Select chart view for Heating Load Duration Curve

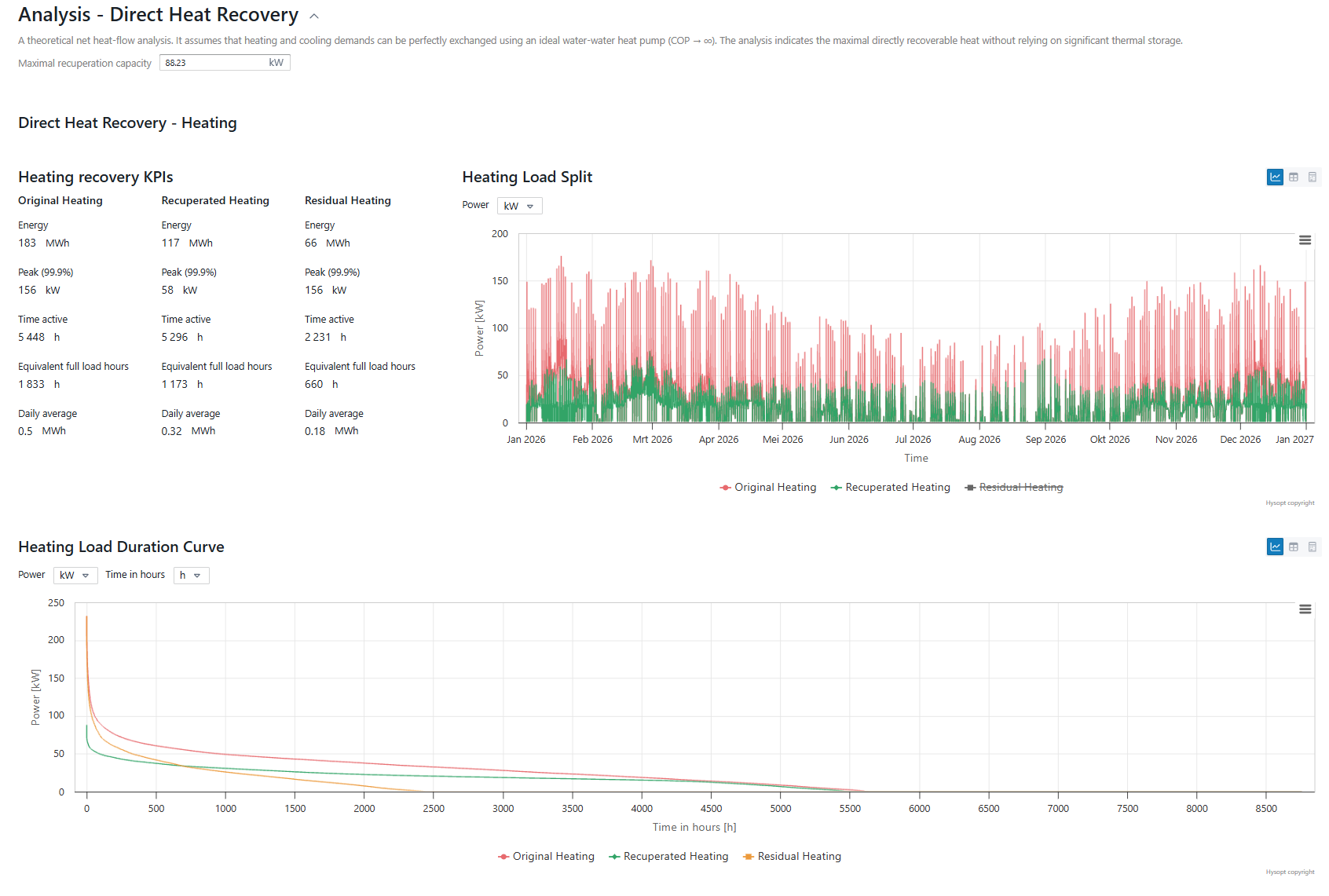(x=1275, y=547)
